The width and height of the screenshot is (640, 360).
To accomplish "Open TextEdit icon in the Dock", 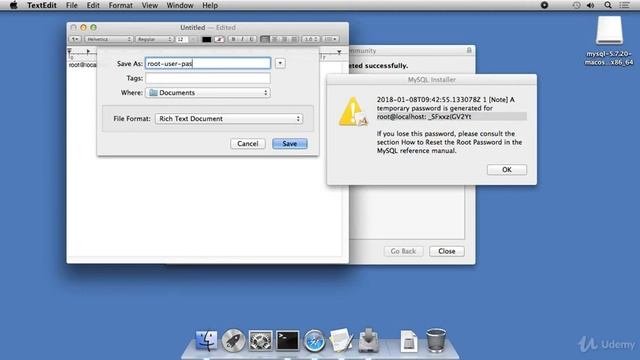I will pos(341,340).
